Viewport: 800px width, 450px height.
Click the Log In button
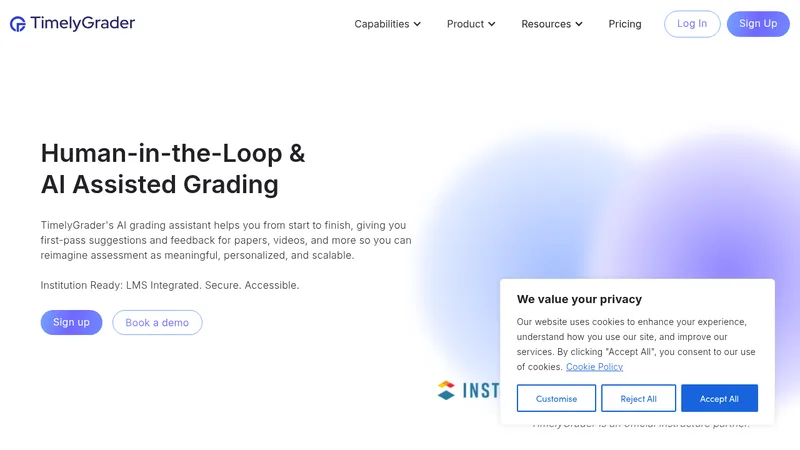coord(692,23)
